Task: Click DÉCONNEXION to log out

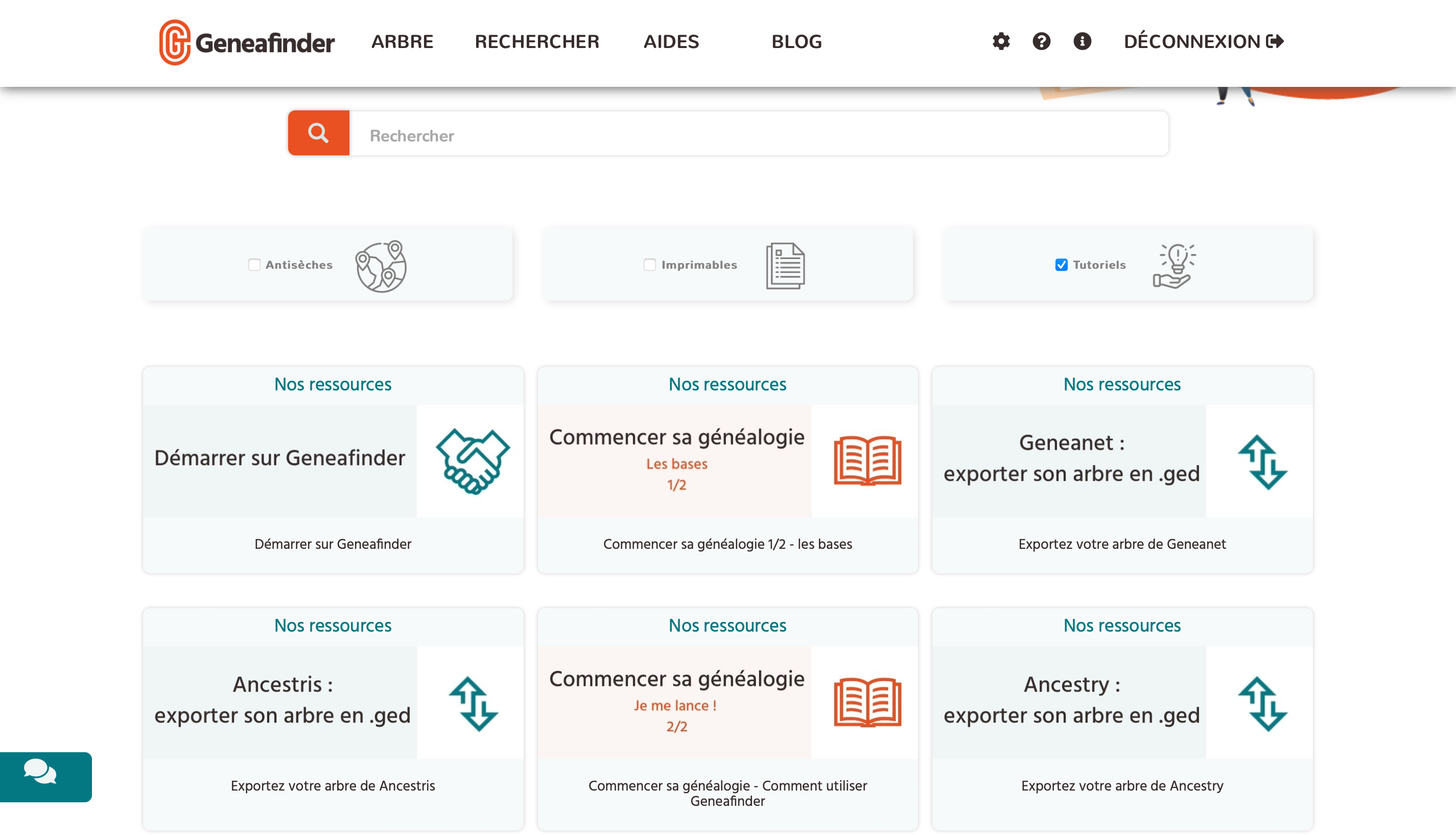Action: point(1204,41)
